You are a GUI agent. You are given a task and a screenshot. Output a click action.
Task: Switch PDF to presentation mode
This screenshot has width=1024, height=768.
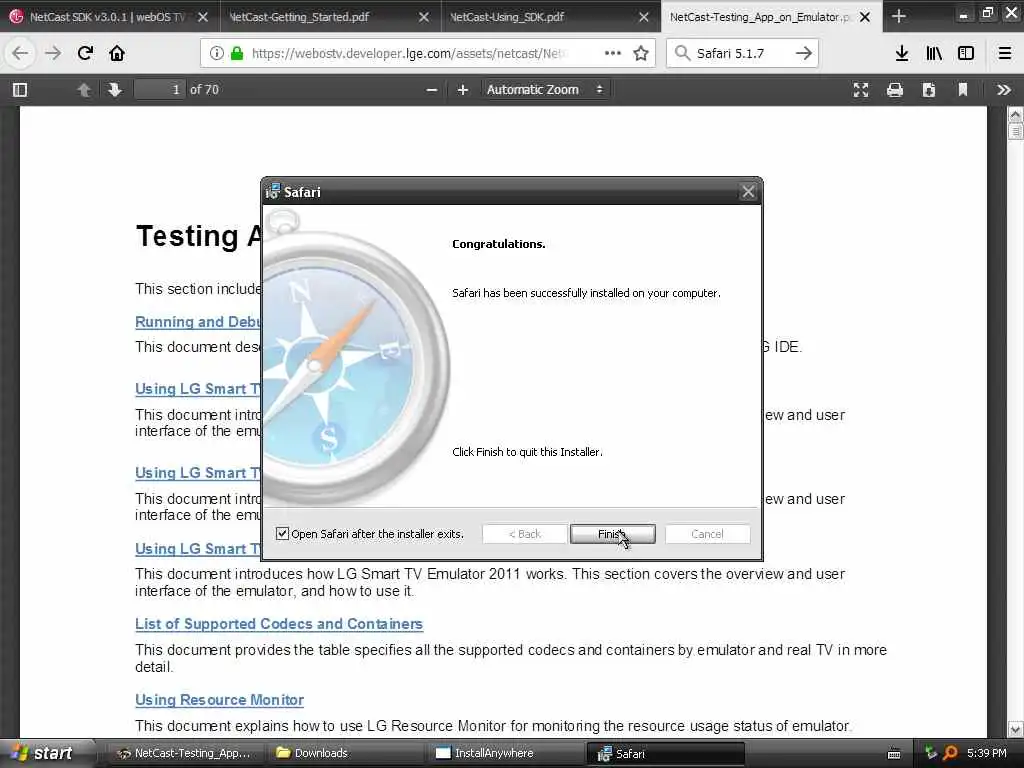coord(861,89)
